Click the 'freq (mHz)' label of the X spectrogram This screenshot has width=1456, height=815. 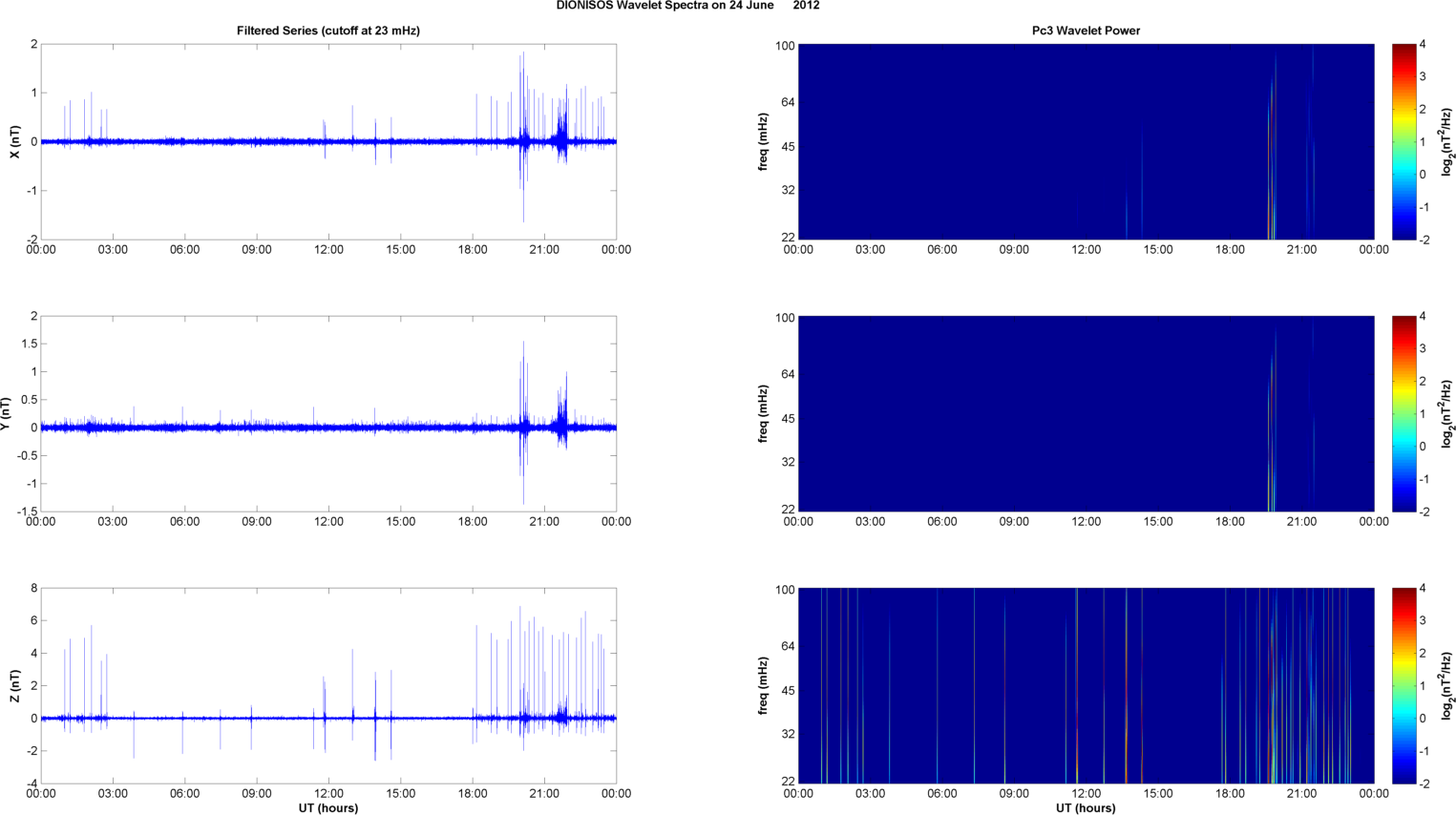pyautogui.click(x=764, y=142)
